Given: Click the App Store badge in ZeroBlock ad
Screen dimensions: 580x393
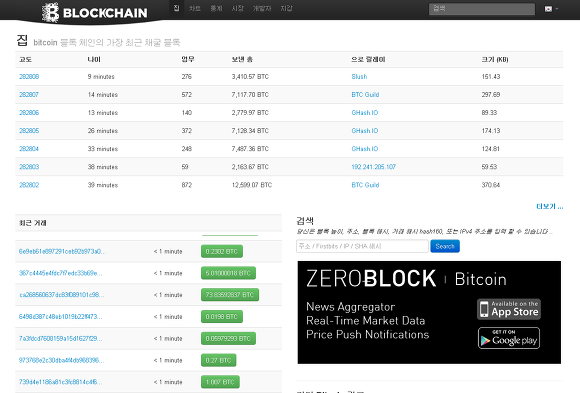Looking at the screenshot, I should coord(509,309).
